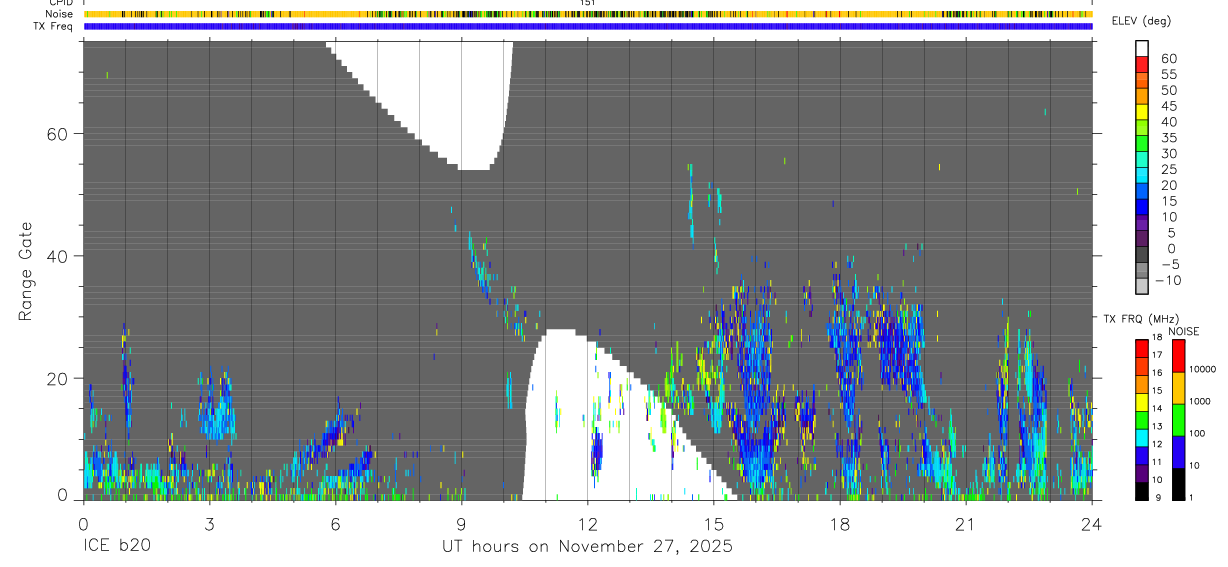Click the '18' label on TX FRQ scale

1157,337
